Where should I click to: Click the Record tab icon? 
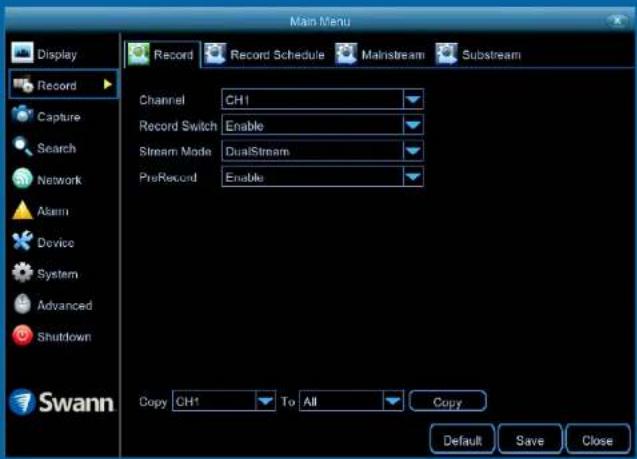click(x=139, y=54)
